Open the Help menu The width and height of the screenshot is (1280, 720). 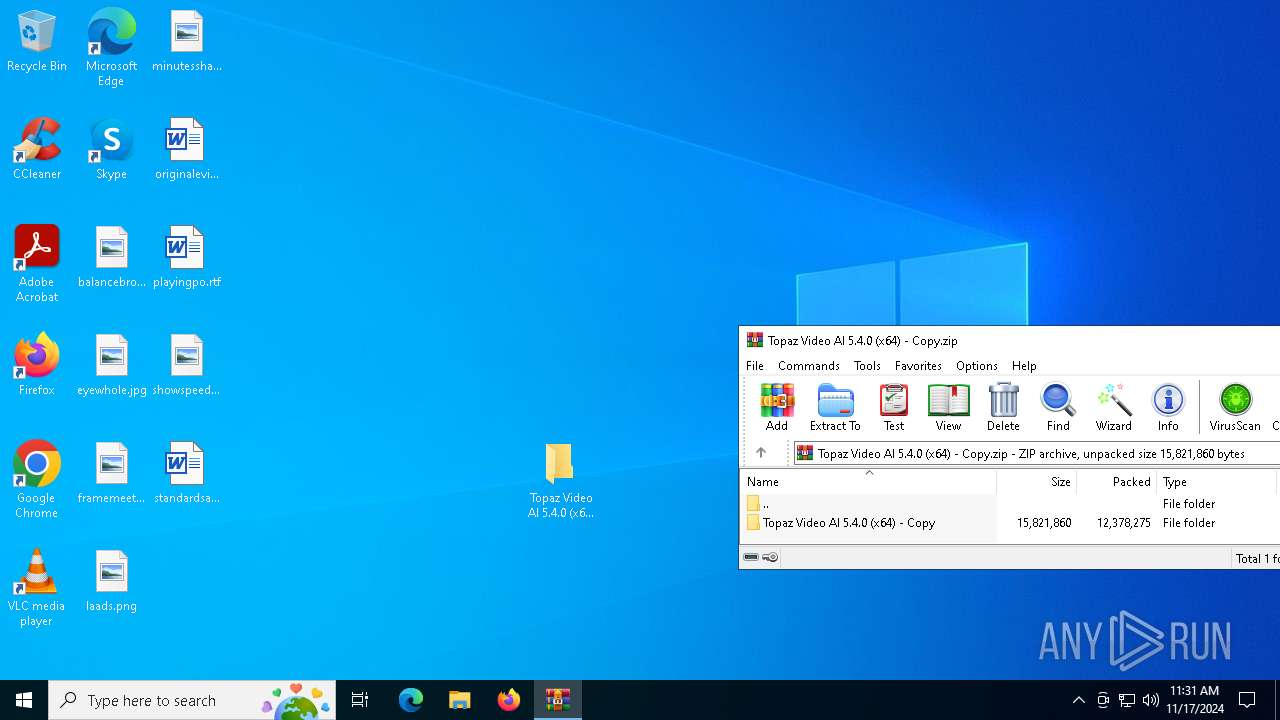pos(1024,366)
